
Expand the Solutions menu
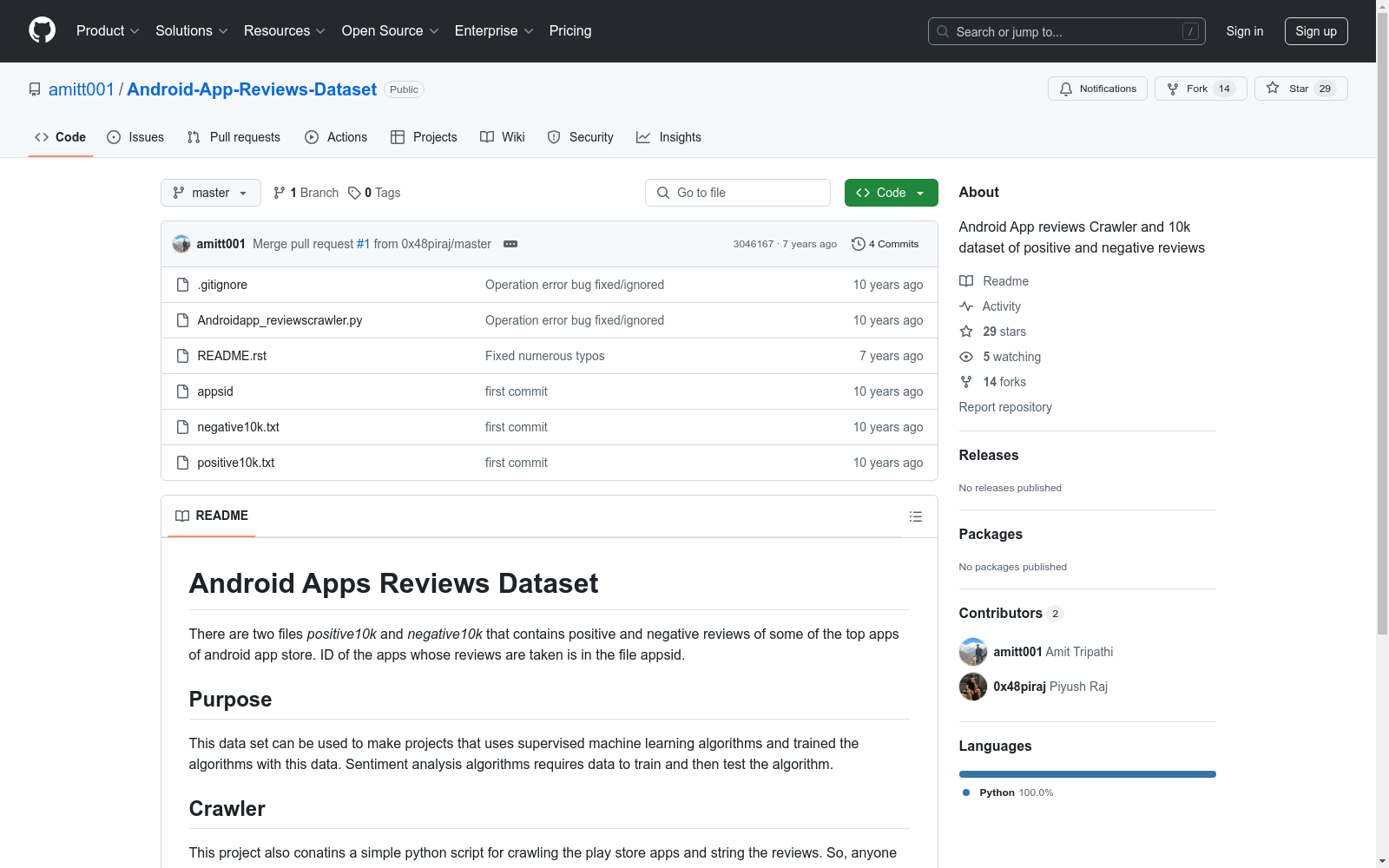pos(192,31)
